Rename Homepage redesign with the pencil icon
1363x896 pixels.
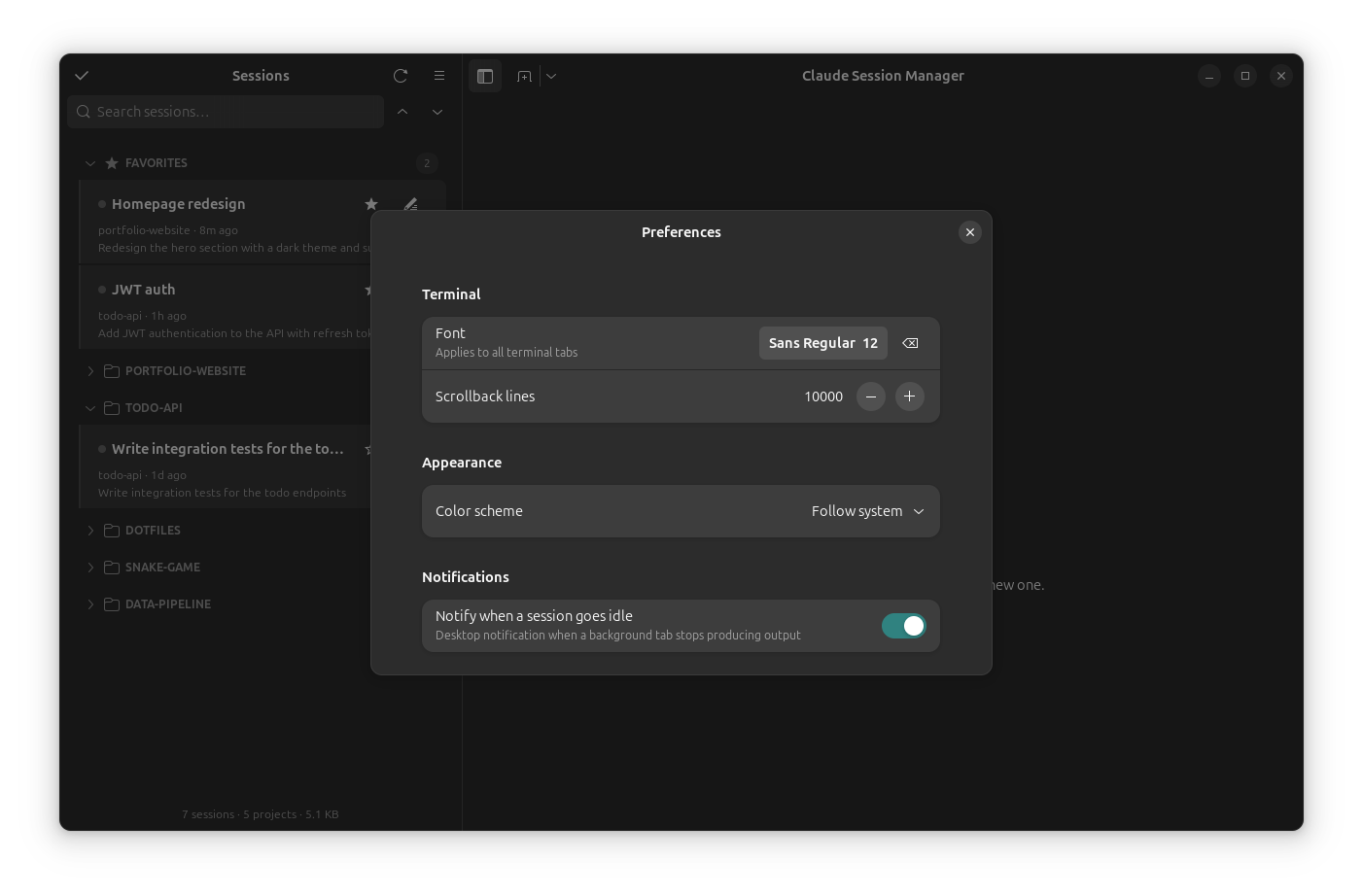pyautogui.click(x=410, y=204)
